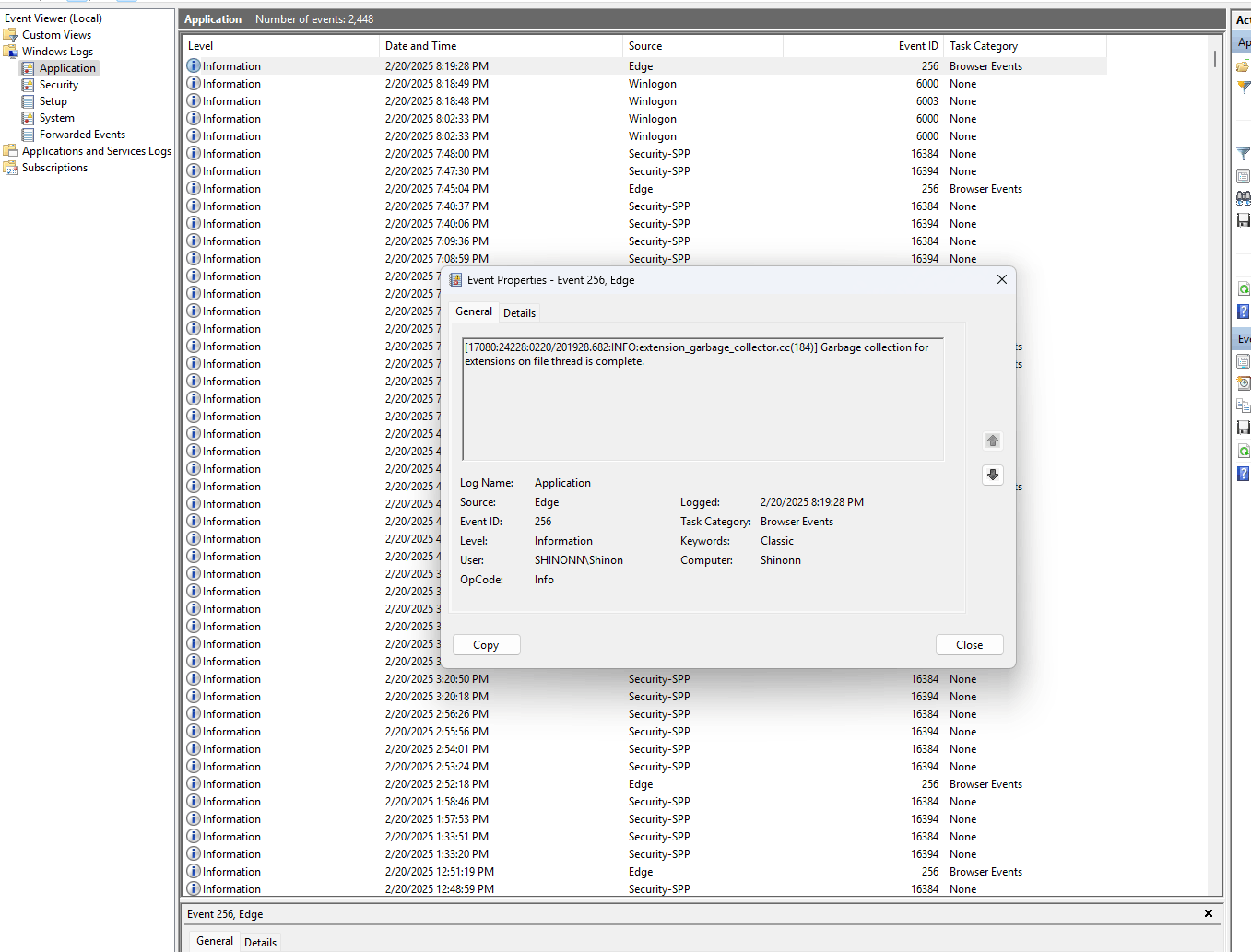Click the Attach Task clock icon in Actions pane
1251x952 pixels.
pos(1243,383)
